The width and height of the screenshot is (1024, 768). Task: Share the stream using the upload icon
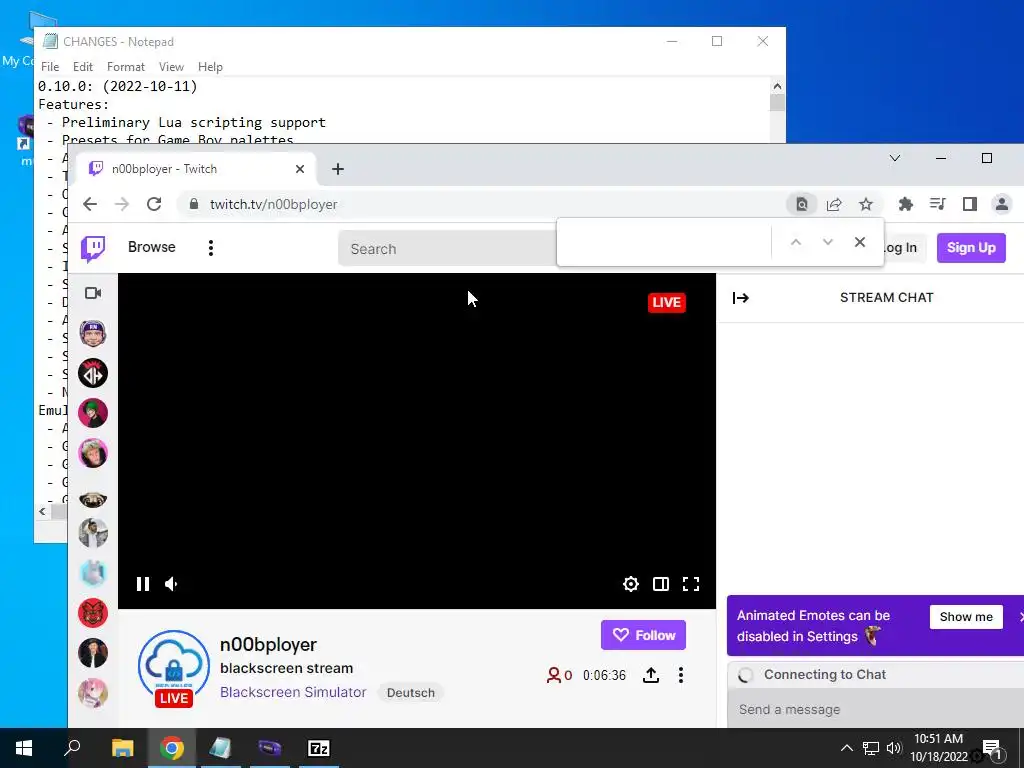pyautogui.click(x=650, y=675)
